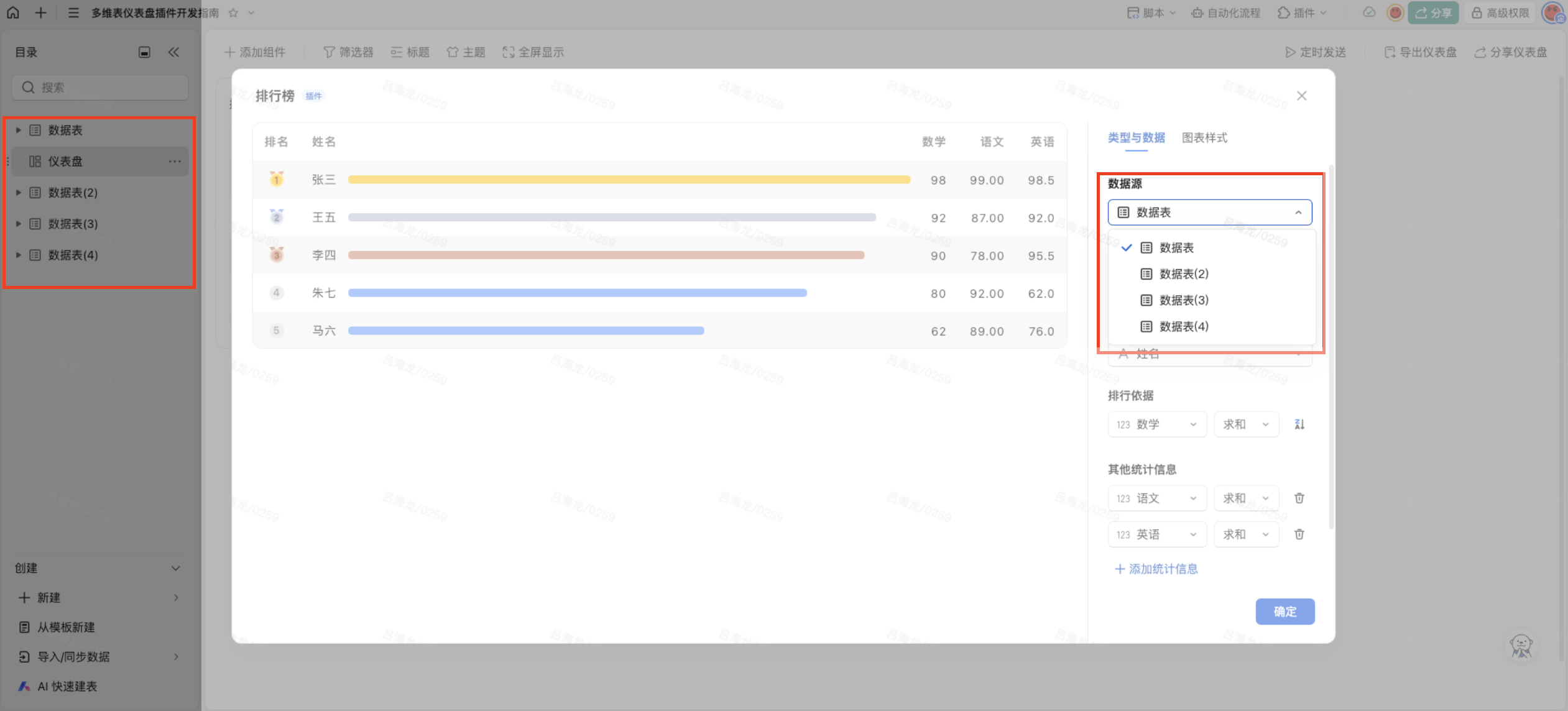
Task: Collapse the sidebar with double-chevron icon
Action: click(x=173, y=52)
